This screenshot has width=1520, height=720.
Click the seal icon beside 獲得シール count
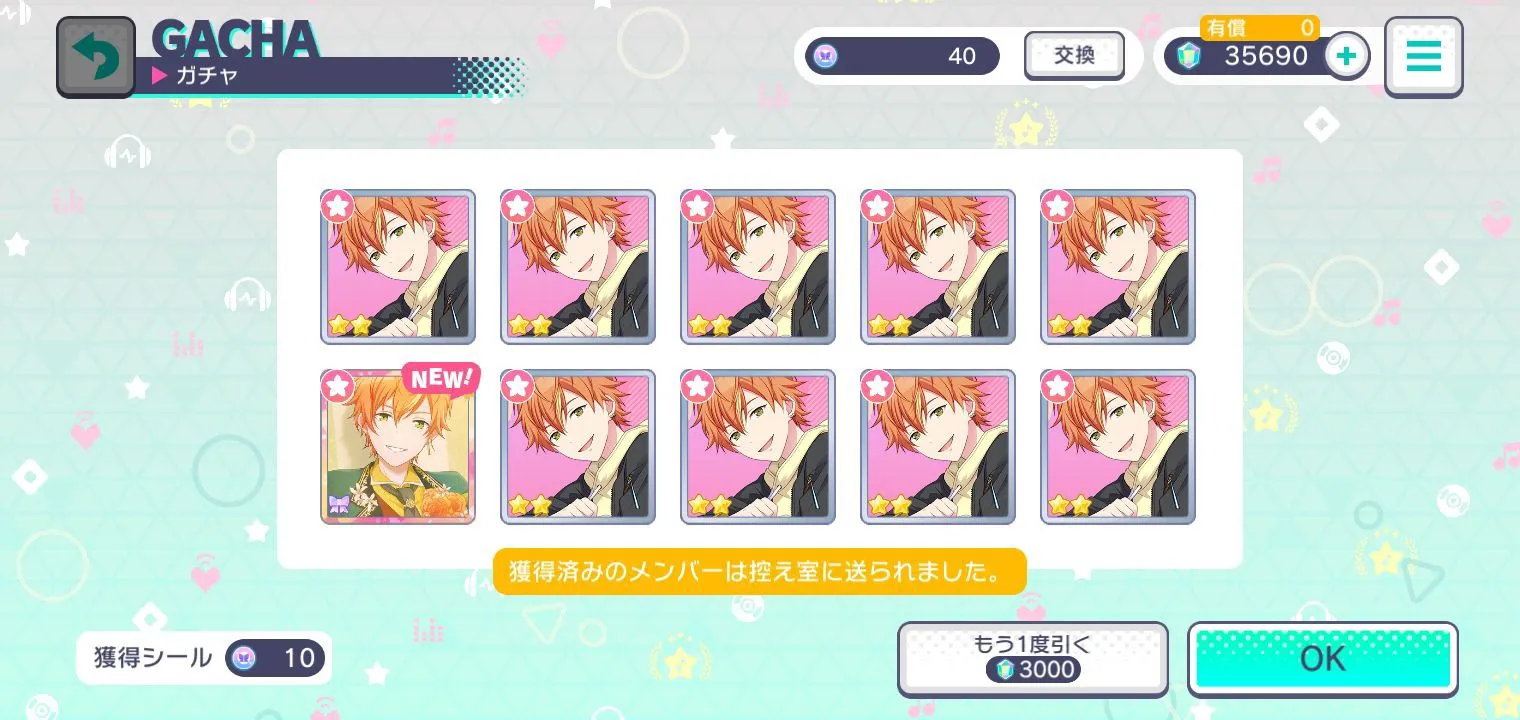[245, 658]
